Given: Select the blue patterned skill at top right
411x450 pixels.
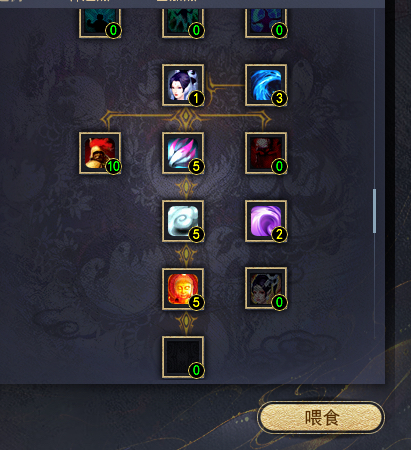Looking at the screenshot, I should tap(266, 23).
